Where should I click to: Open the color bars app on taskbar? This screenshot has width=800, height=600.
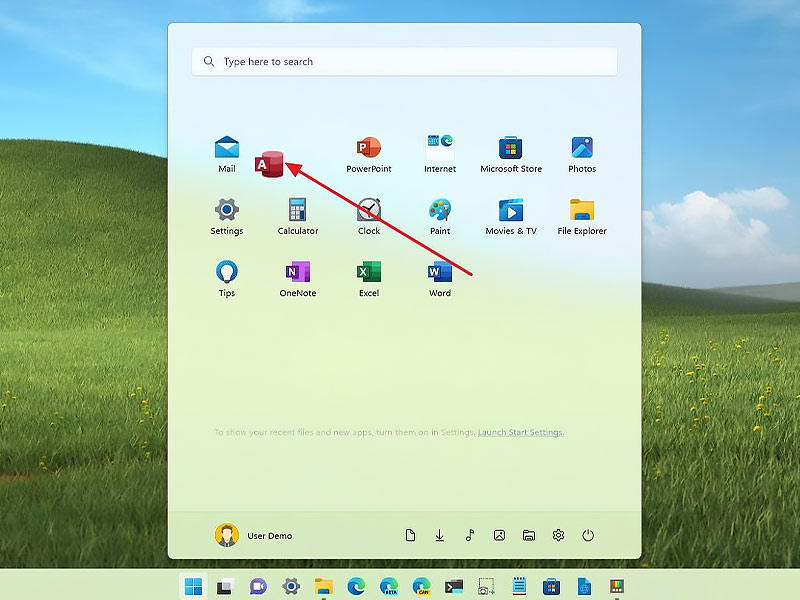617,587
